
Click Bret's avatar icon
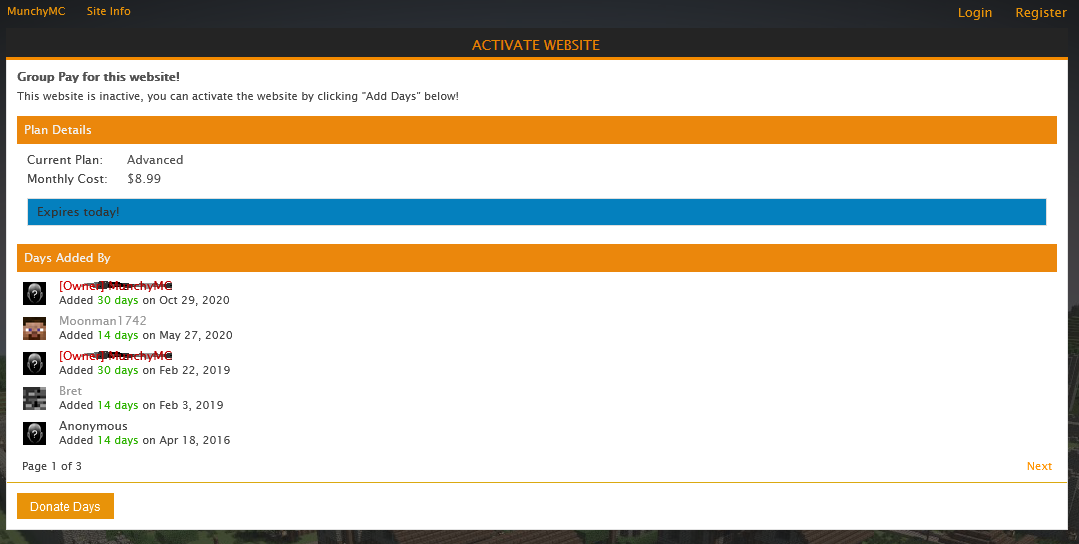(x=34, y=398)
